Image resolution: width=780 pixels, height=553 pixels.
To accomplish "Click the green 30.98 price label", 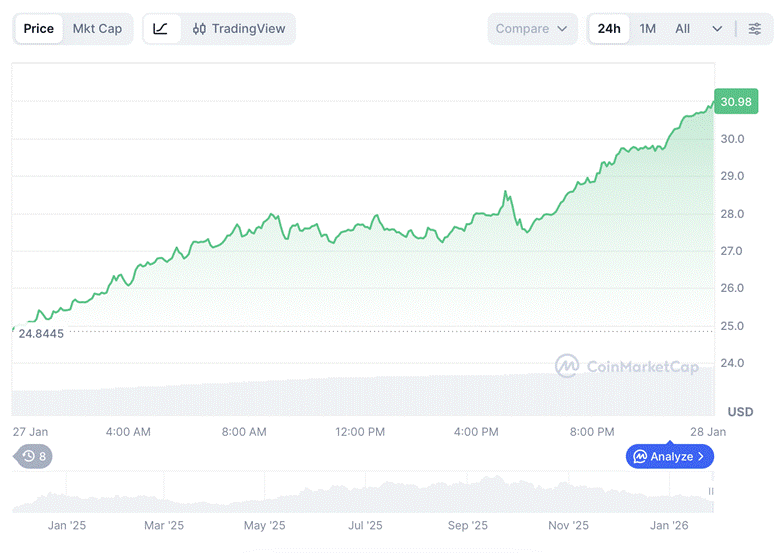I will tap(735, 102).
